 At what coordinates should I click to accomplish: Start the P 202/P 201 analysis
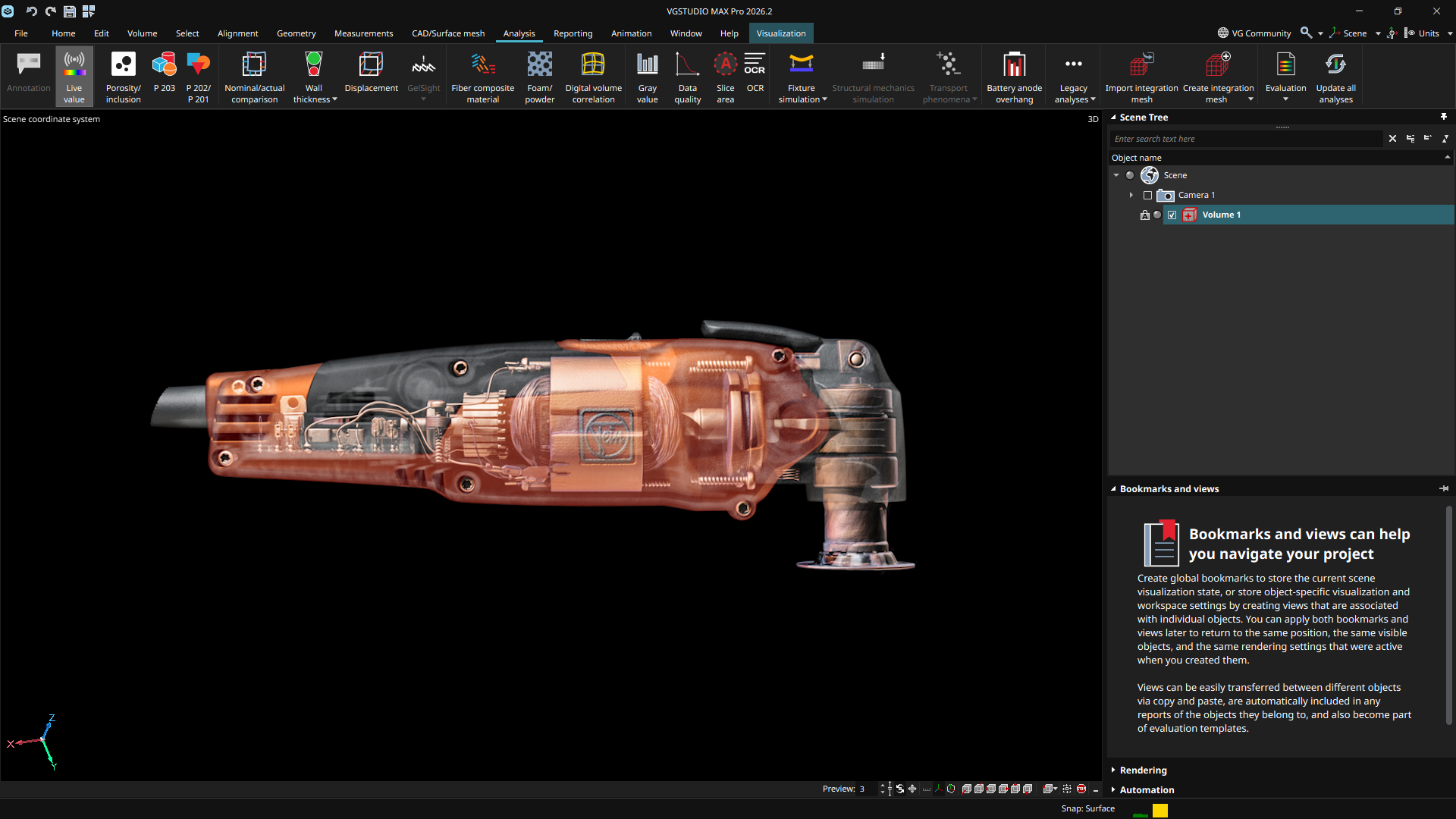199,77
